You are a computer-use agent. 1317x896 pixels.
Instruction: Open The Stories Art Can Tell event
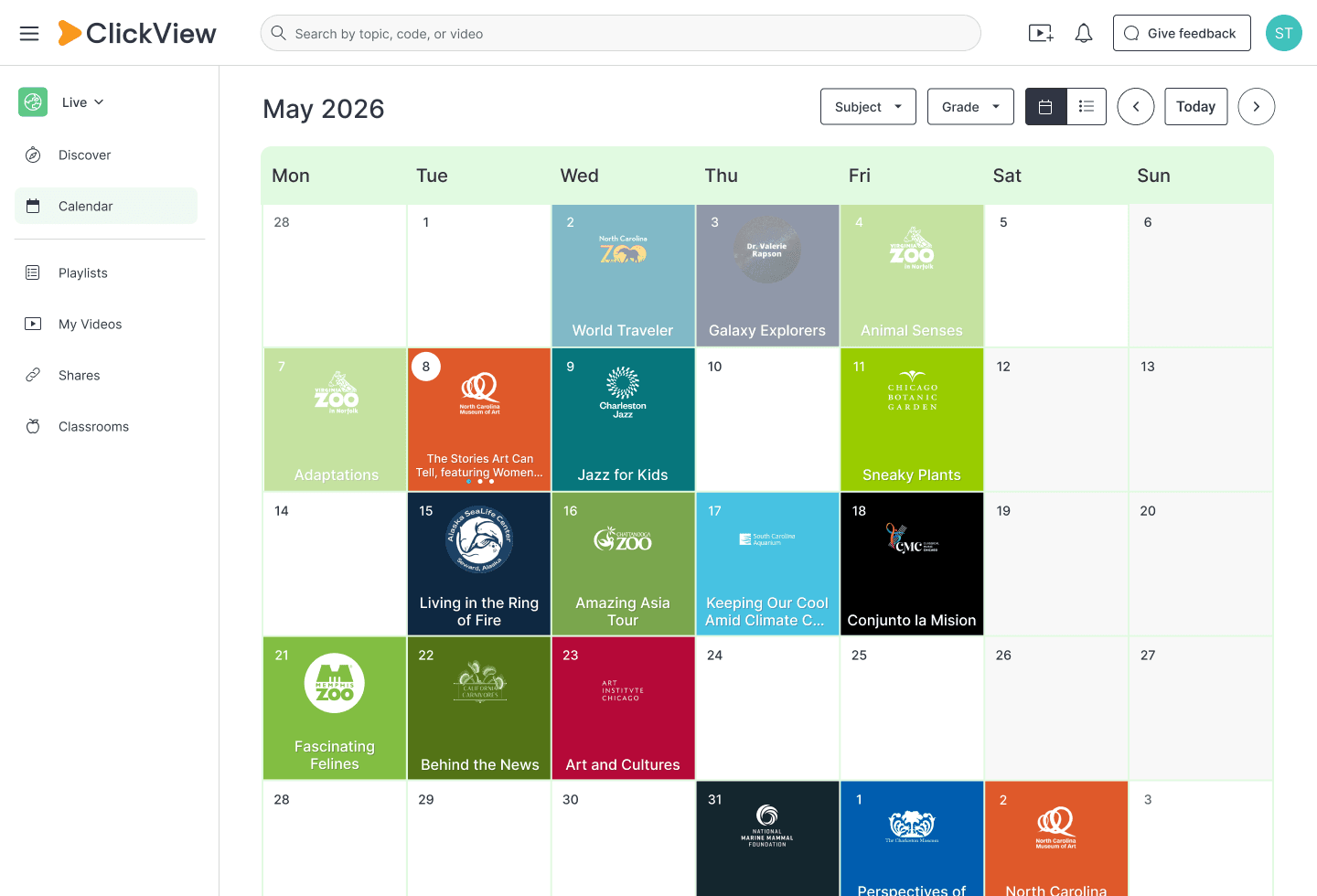pos(479,420)
